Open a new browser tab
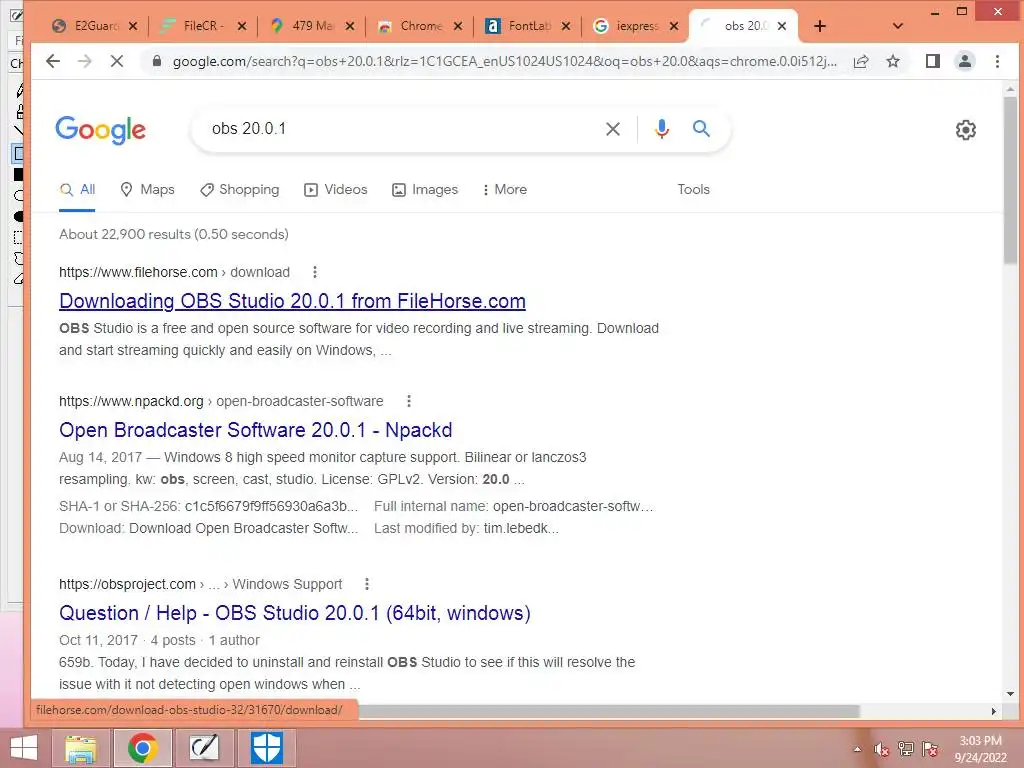The height and width of the screenshot is (768, 1024). pyautogui.click(x=820, y=26)
